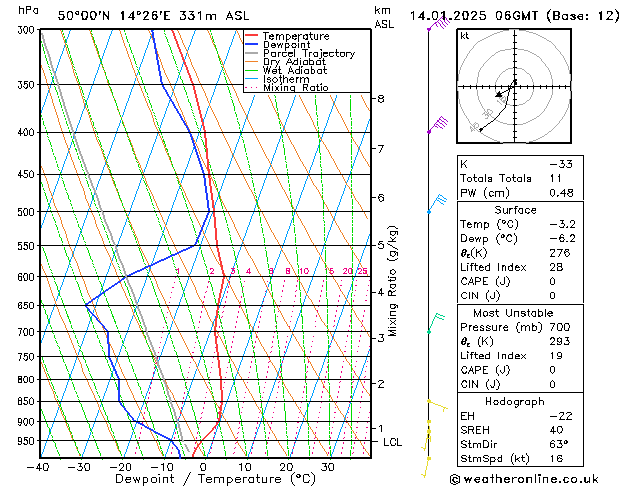The height and width of the screenshot is (486, 629).
Task: Click the hodograph chart thumbnail
Action: click(514, 86)
